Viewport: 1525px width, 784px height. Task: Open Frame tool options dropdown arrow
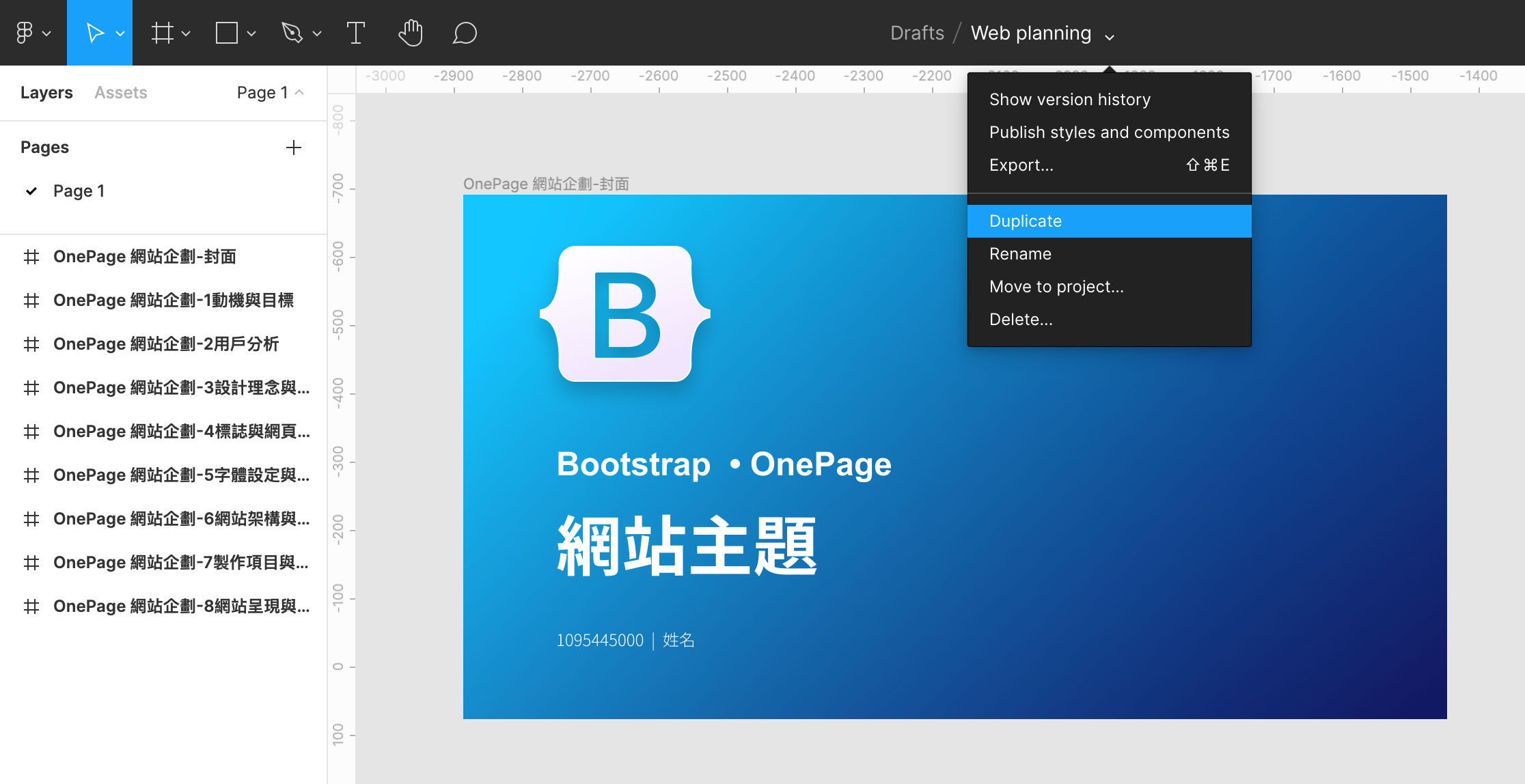click(x=186, y=33)
